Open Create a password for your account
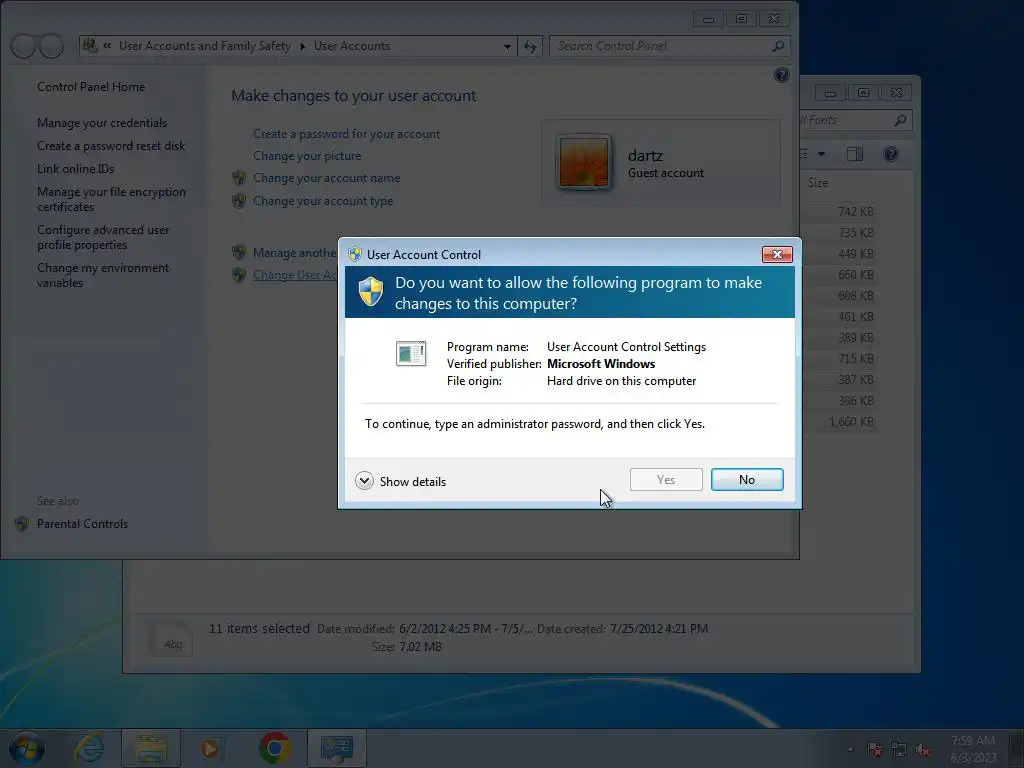This screenshot has width=1024, height=768. coord(346,134)
